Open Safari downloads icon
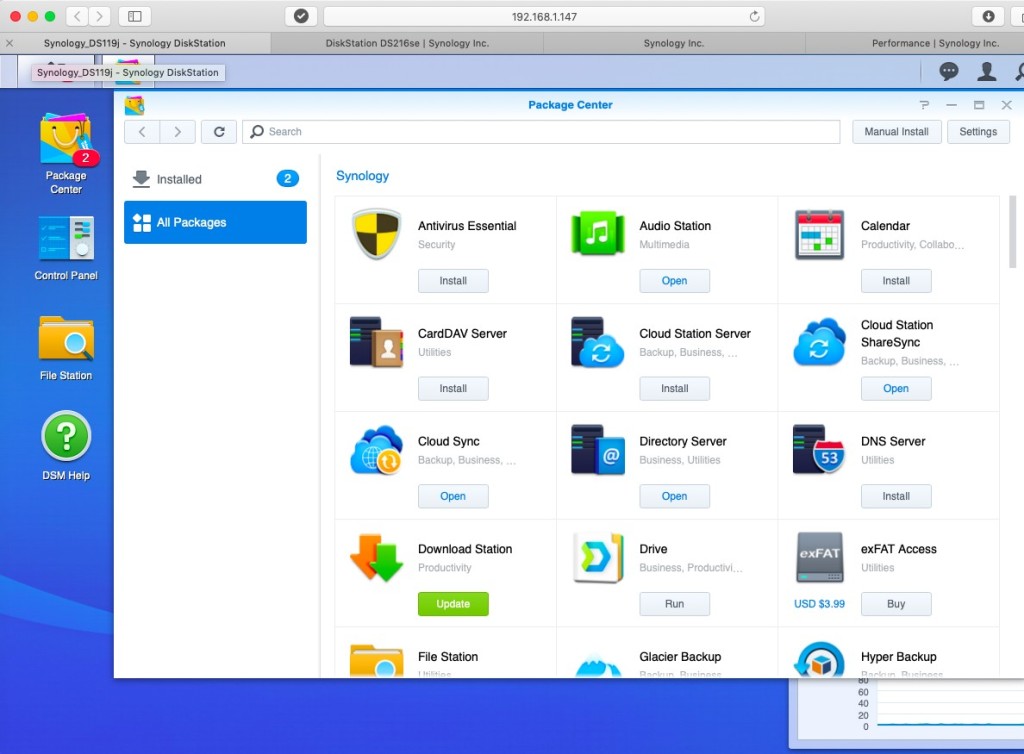This screenshot has height=754, width=1024. tap(988, 16)
